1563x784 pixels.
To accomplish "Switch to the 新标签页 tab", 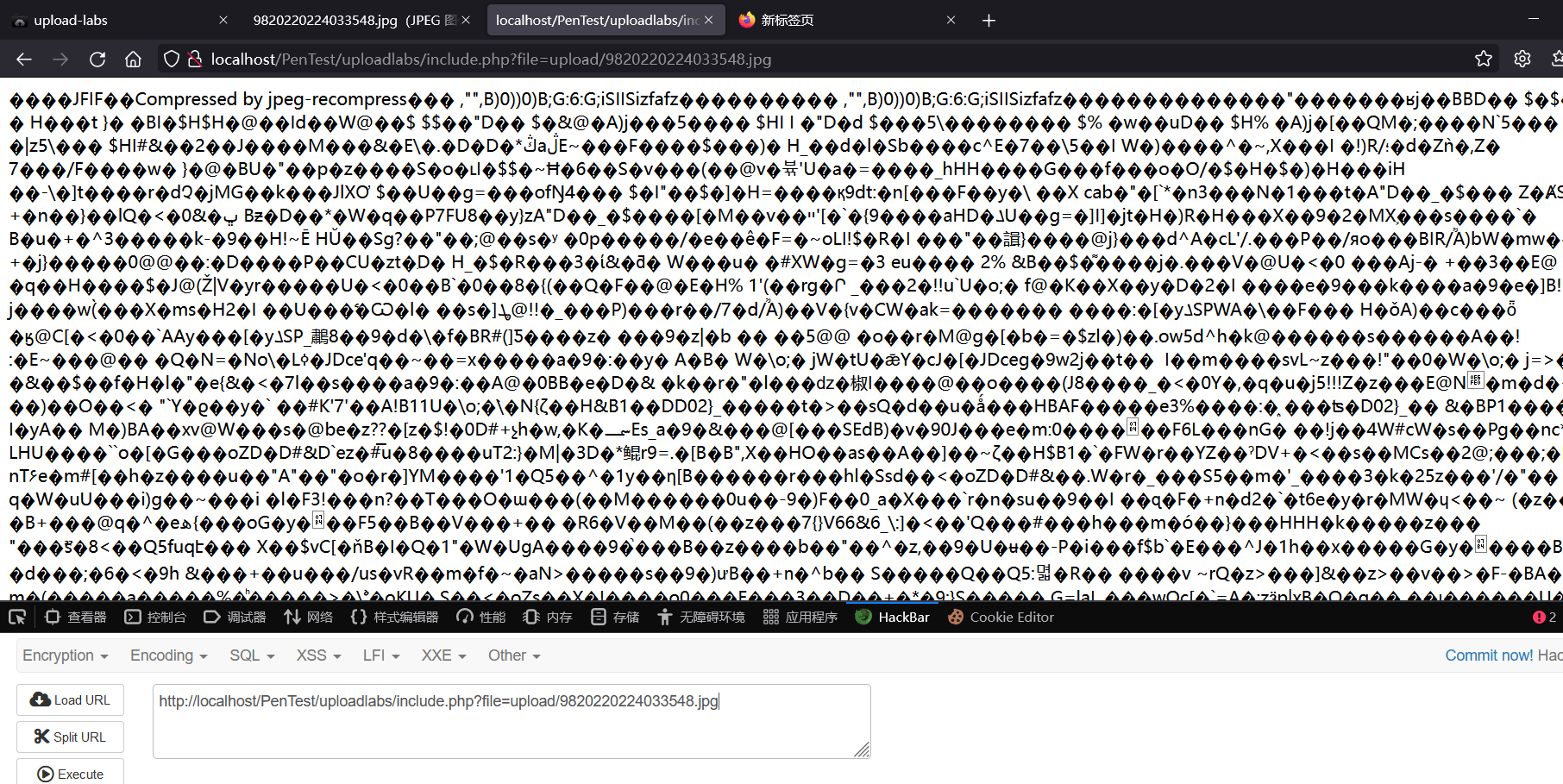I will coord(848,20).
